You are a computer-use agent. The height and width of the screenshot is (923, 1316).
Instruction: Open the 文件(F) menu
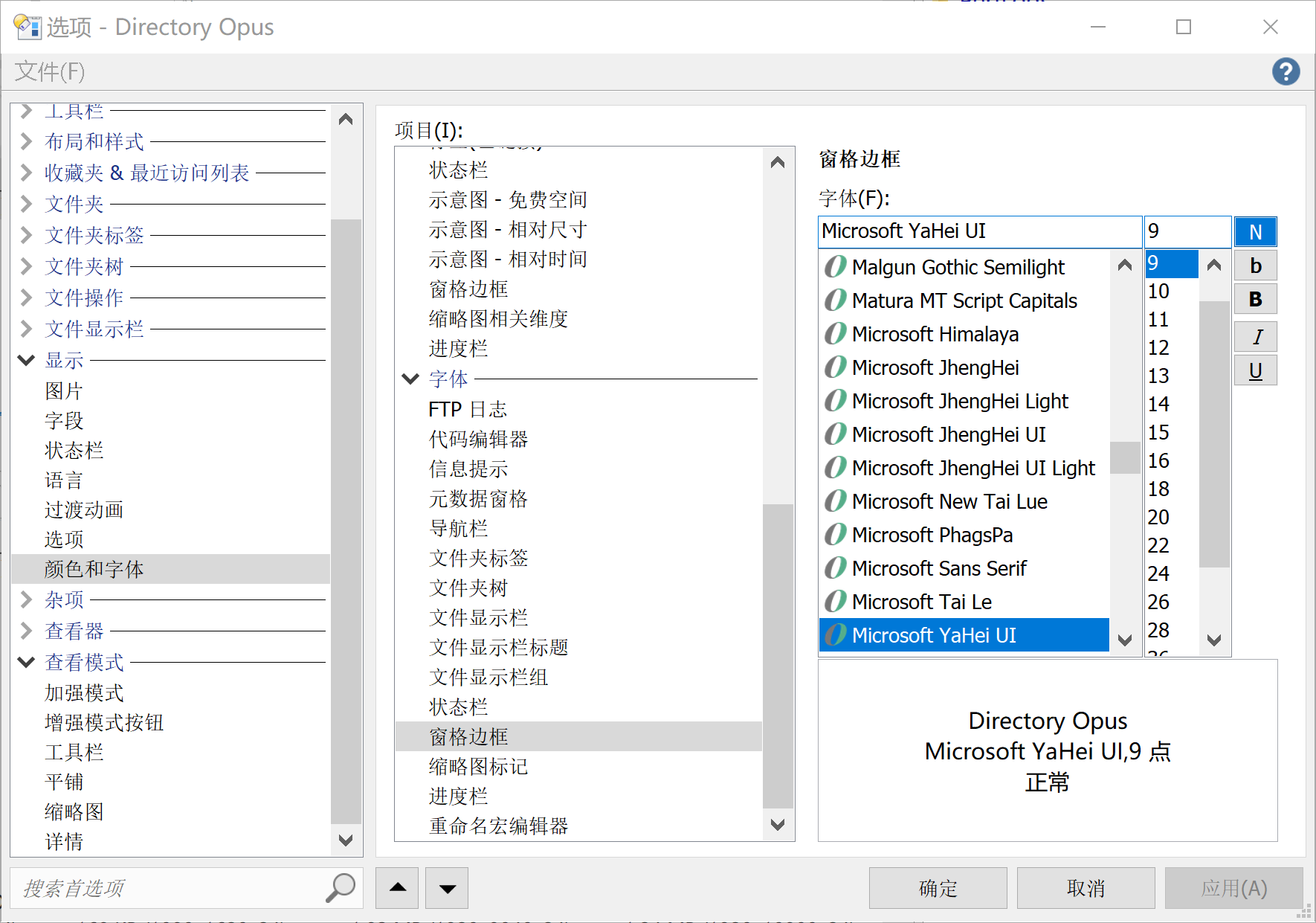click(x=50, y=71)
